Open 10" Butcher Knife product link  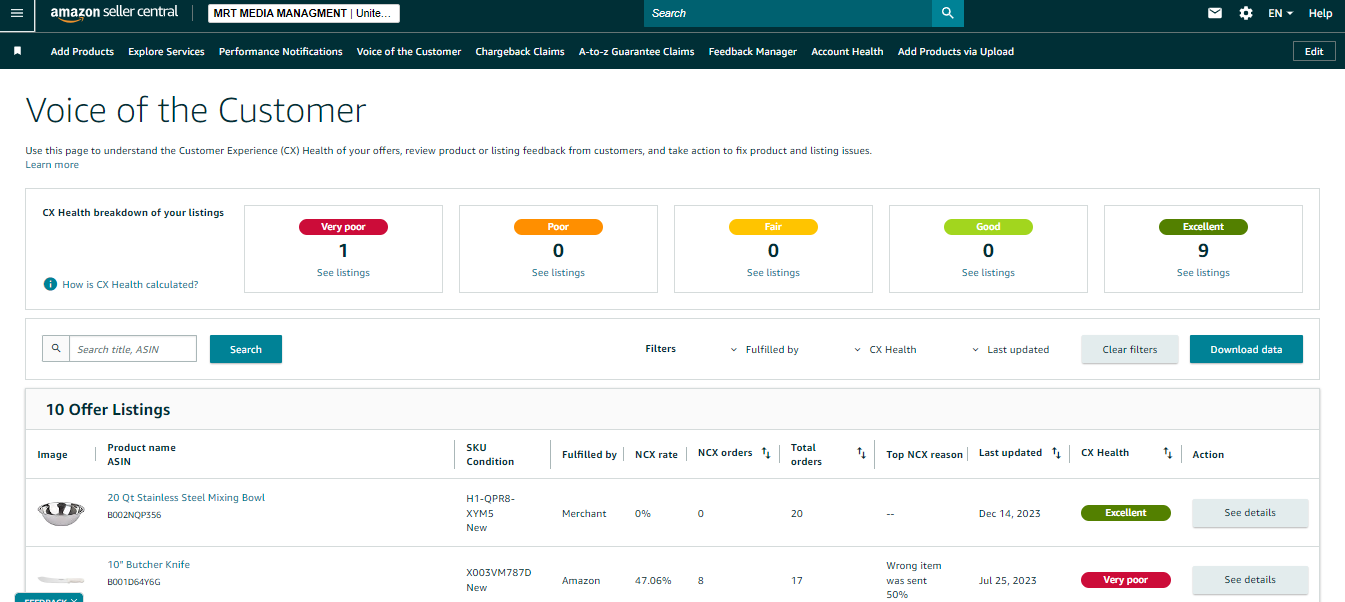tap(148, 564)
